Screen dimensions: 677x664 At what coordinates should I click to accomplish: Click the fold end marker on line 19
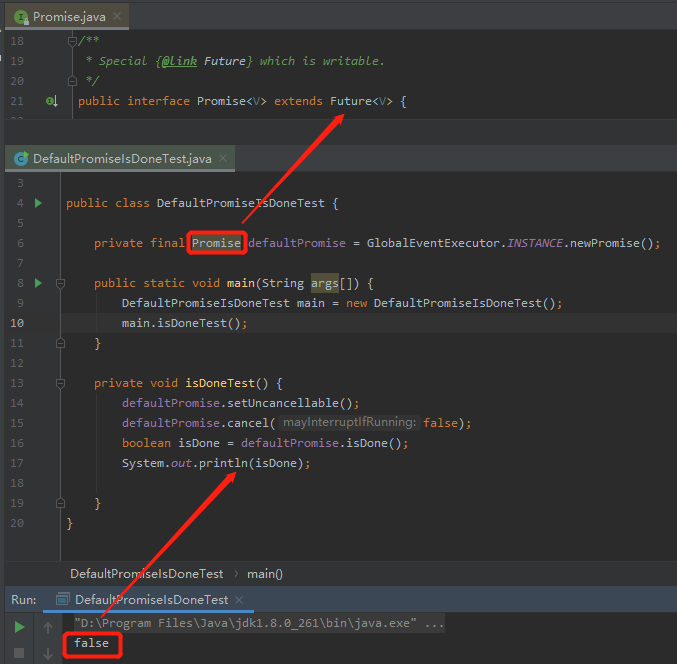point(60,503)
